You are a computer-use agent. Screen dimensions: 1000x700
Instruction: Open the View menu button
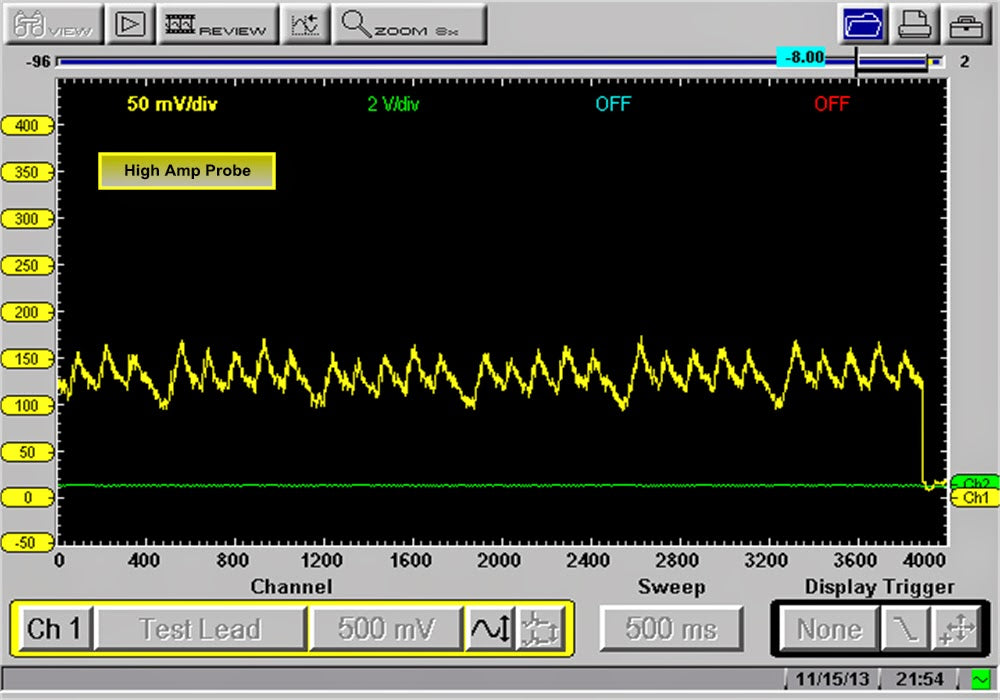(54, 25)
